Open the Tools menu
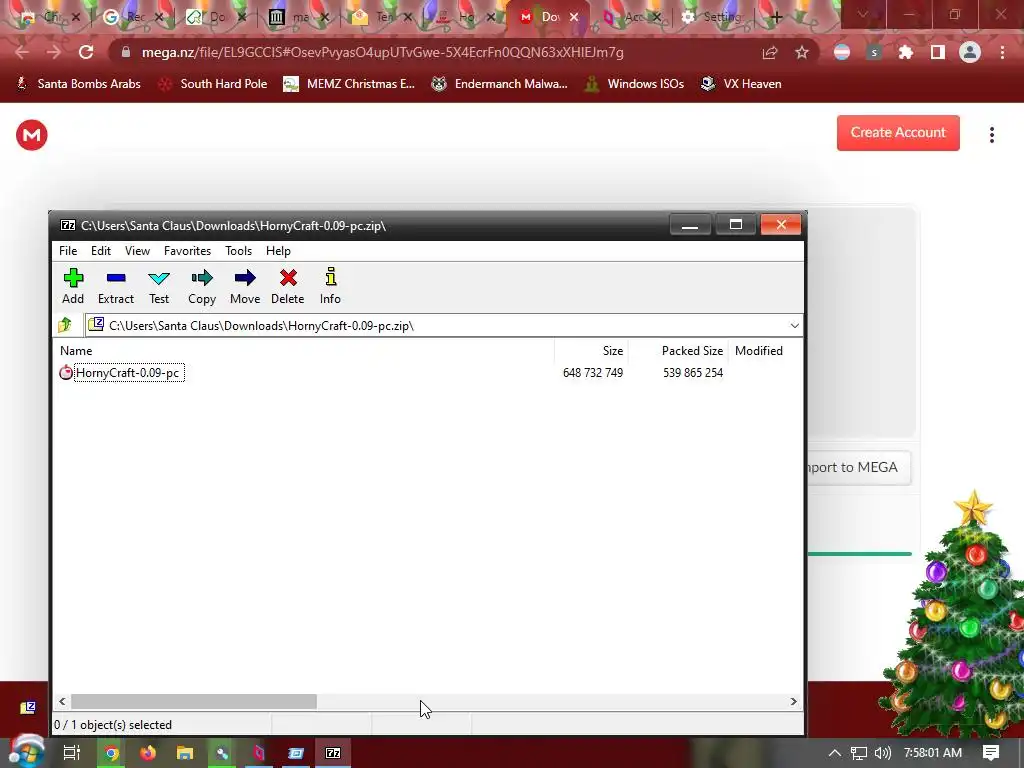Viewport: 1024px width, 768px height. [238, 251]
